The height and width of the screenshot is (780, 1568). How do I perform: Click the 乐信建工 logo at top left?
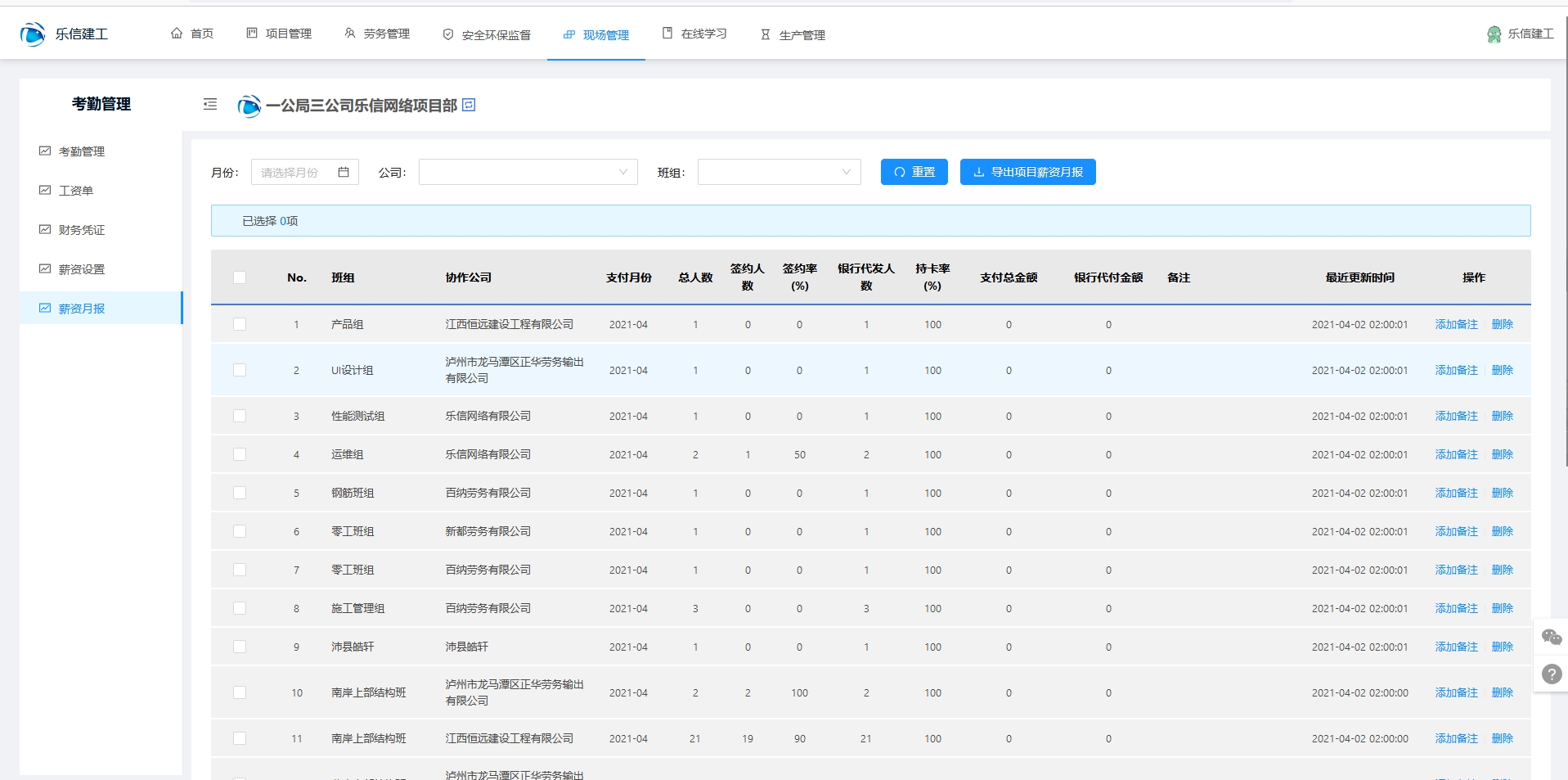click(x=33, y=34)
